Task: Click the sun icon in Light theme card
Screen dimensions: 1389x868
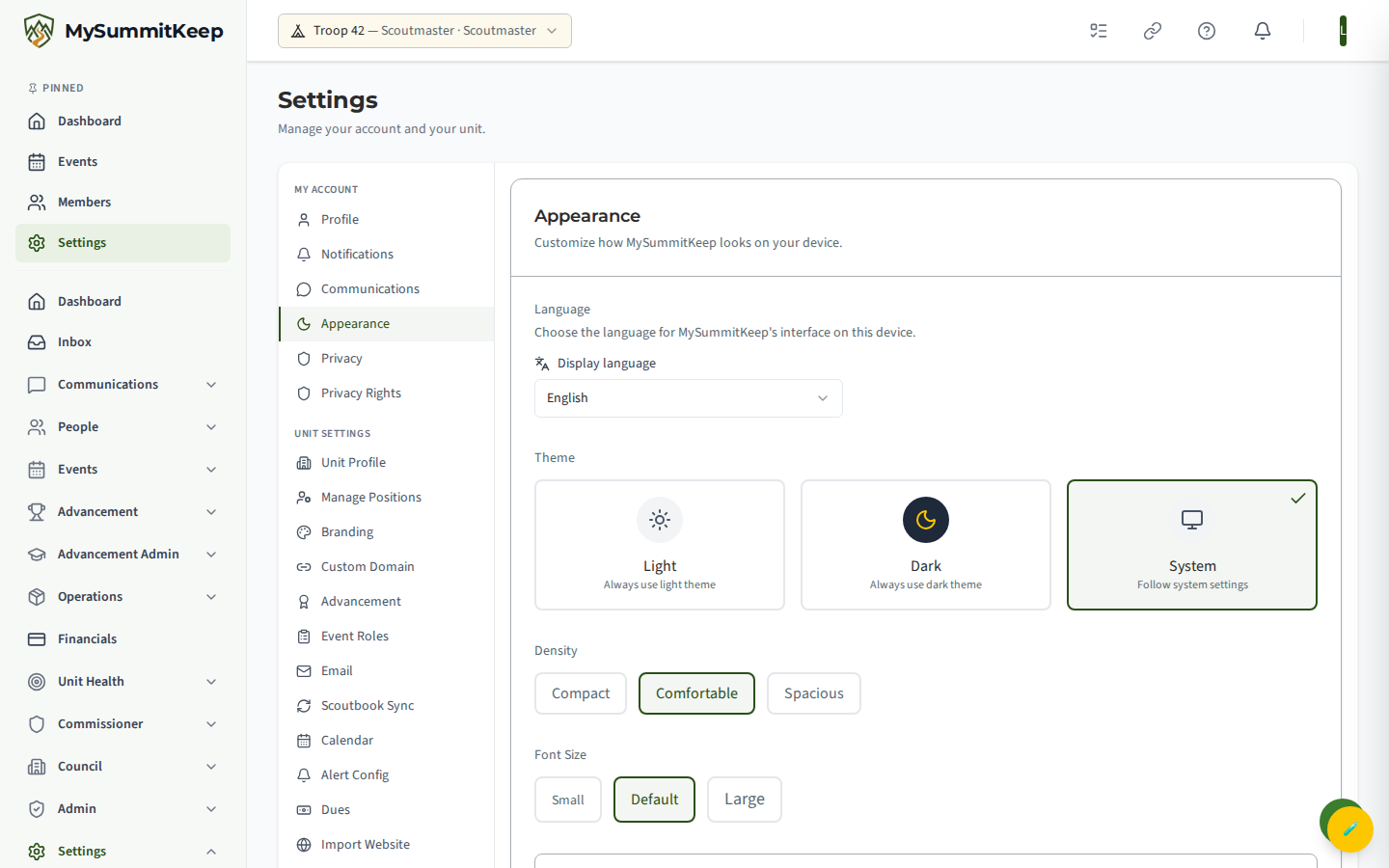Action: pos(660,520)
